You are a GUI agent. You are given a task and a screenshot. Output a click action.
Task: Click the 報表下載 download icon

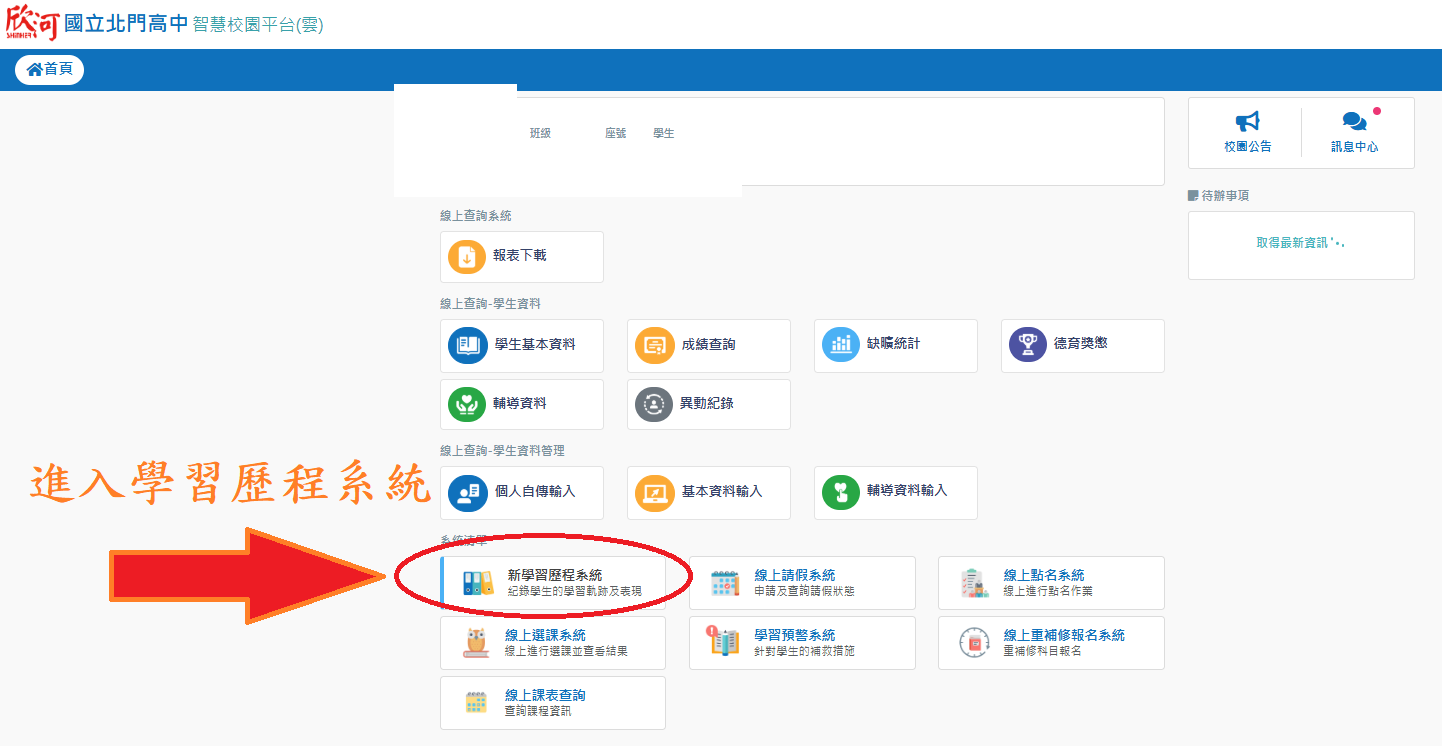coord(466,257)
